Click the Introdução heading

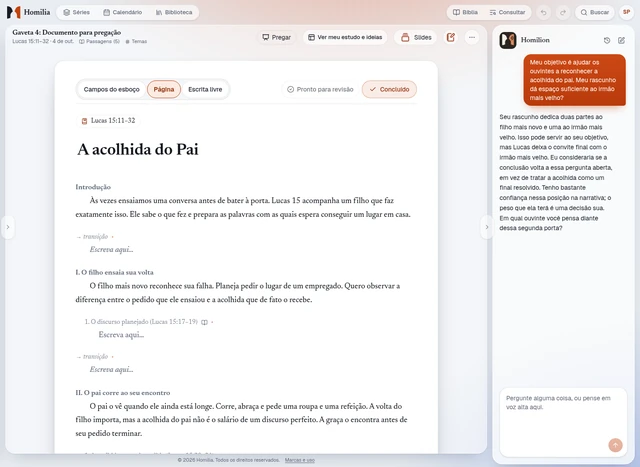click(x=93, y=187)
